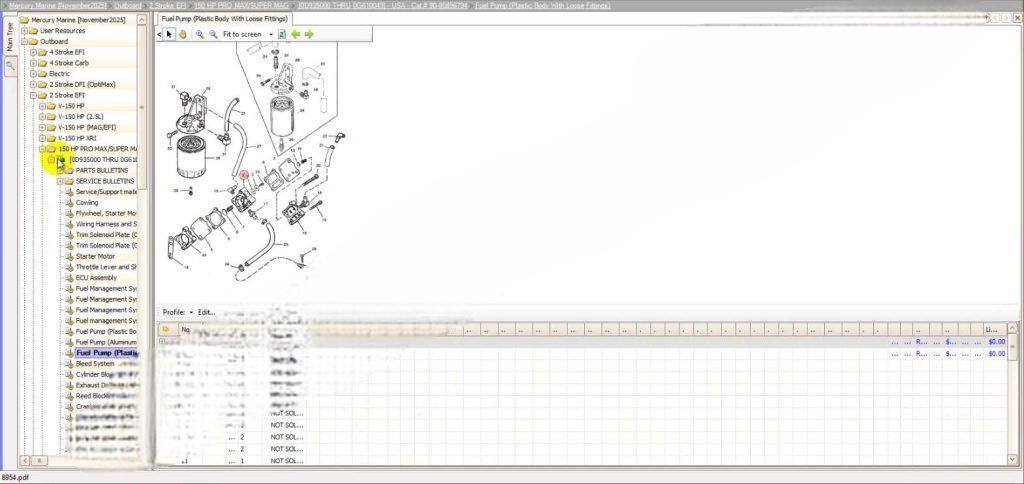1024x484 pixels.
Task: Collapse the 2 Stroke EFI folder
Action: tap(33, 95)
